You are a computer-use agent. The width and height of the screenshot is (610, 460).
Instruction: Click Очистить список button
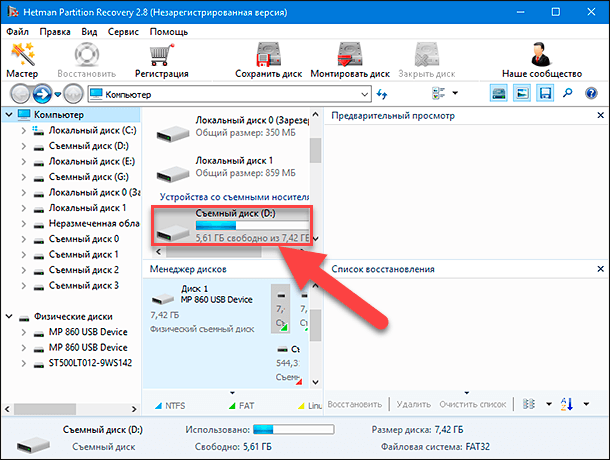[473, 404]
